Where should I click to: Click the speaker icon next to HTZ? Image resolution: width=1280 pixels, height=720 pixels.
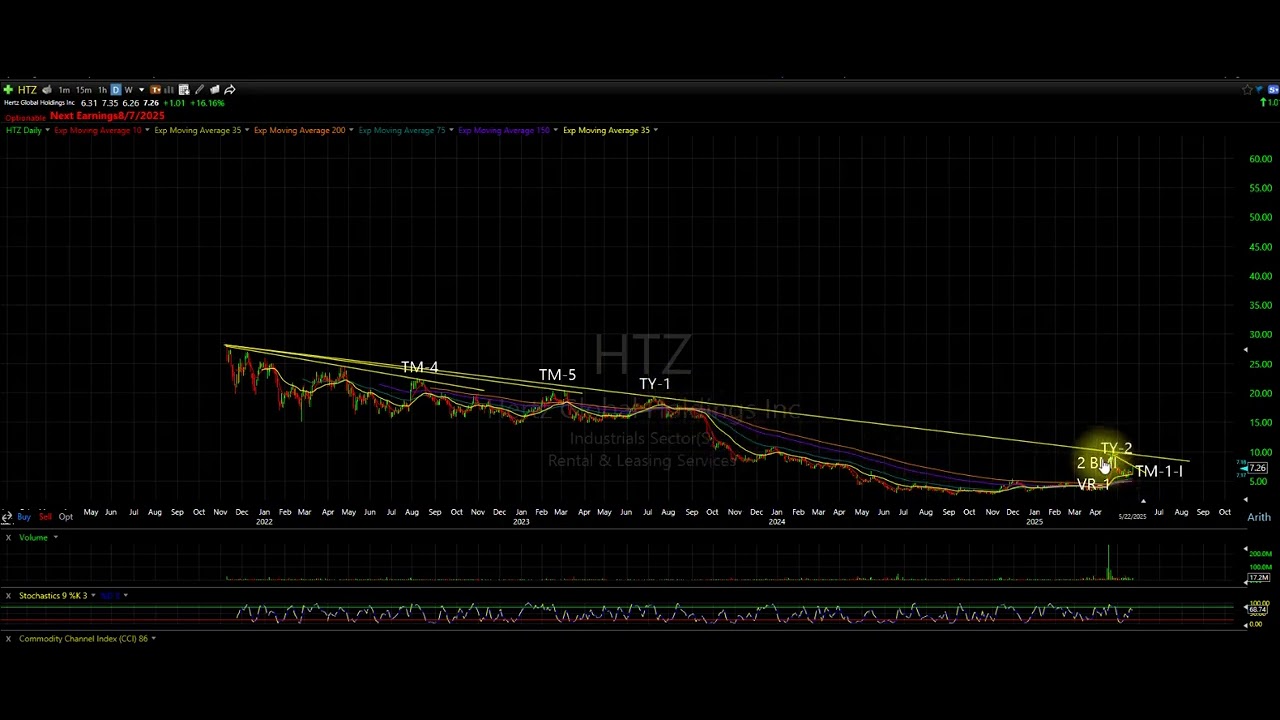[x=47, y=90]
